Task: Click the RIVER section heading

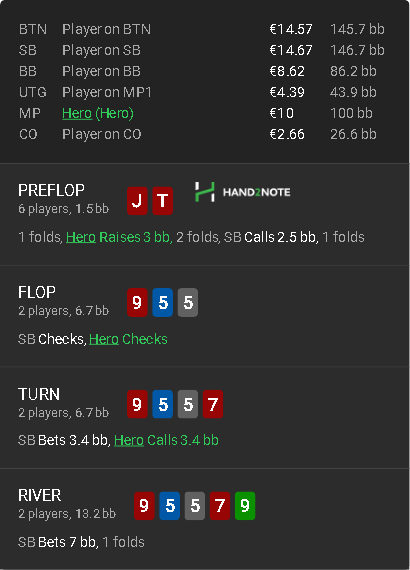Action: click(40, 495)
